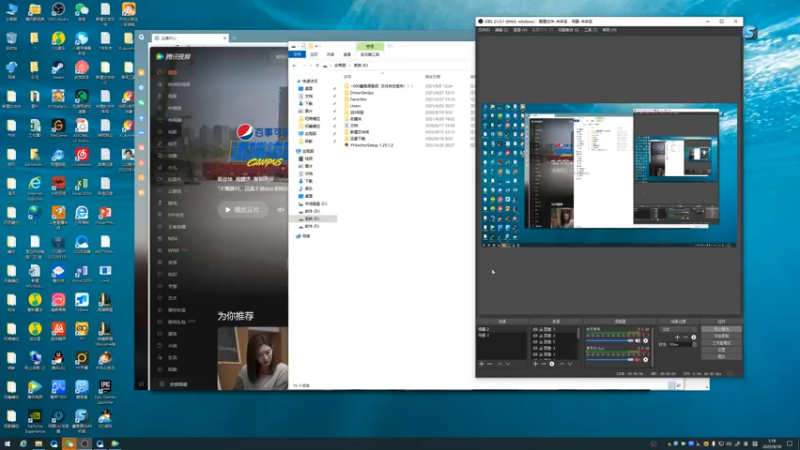Remove scene transition with minus icon

(x=686, y=337)
